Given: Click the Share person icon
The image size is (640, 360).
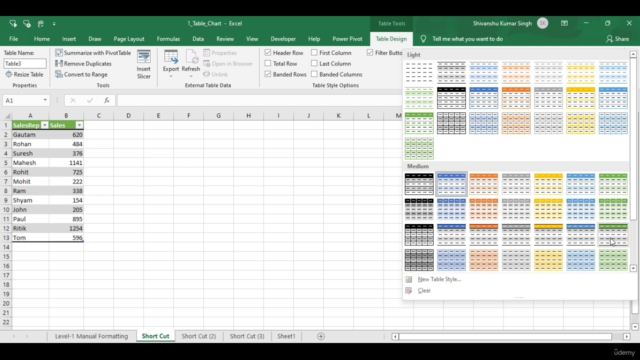Looking at the screenshot, I should click(x=609, y=39).
